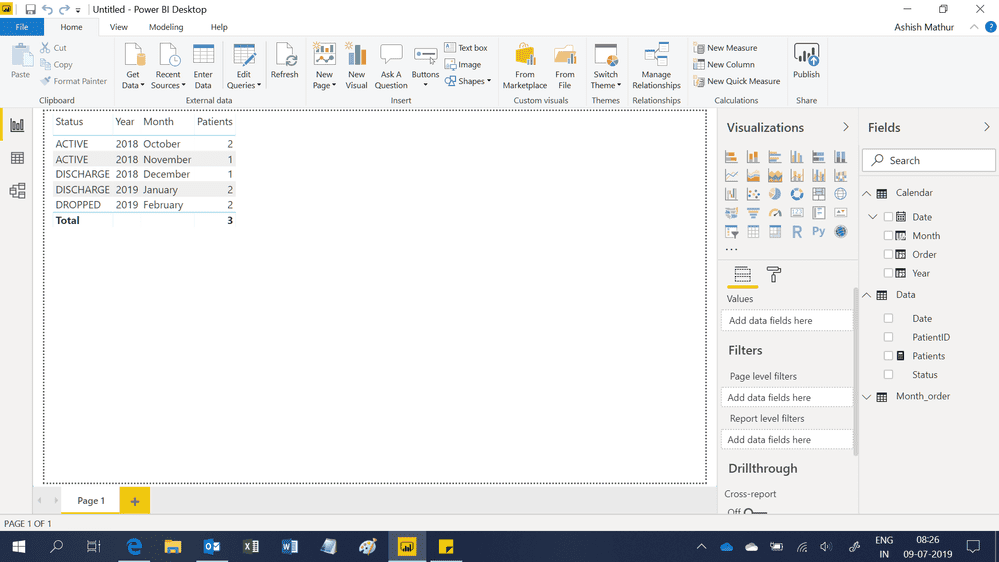Collapse the Date hierarchy under Calendar
The width and height of the screenshot is (999, 562).
(873, 217)
